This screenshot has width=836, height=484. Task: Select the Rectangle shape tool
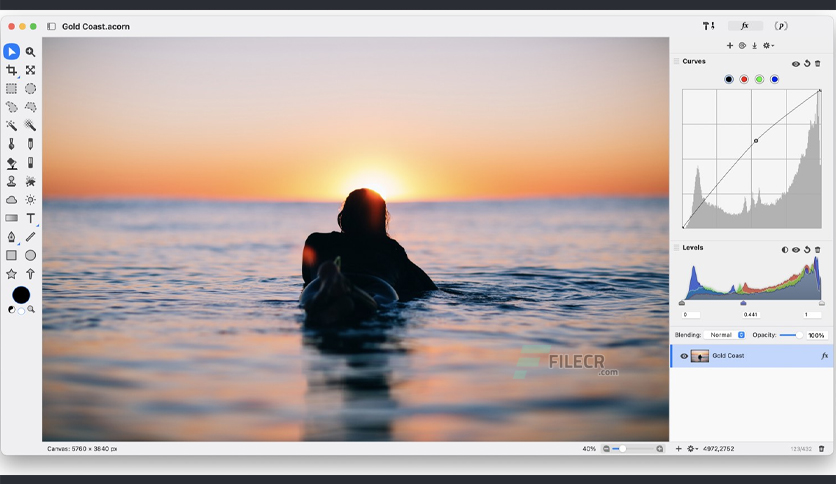coord(12,255)
